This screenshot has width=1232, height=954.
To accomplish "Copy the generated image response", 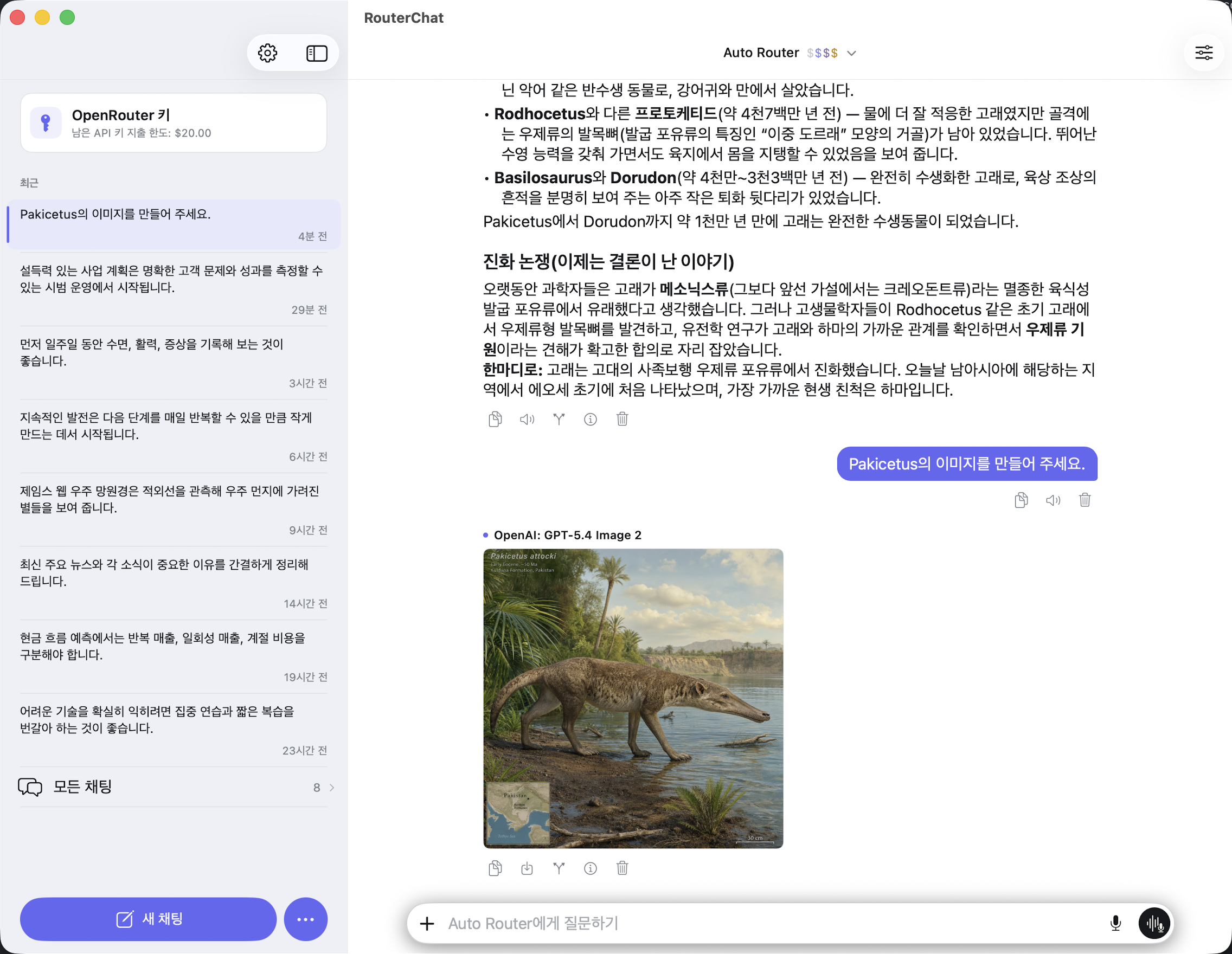I will click(495, 868).
